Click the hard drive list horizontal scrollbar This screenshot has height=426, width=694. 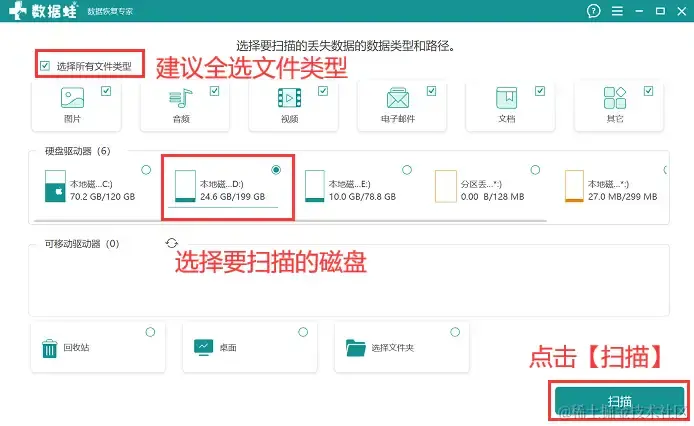click(x=290, y=220)
